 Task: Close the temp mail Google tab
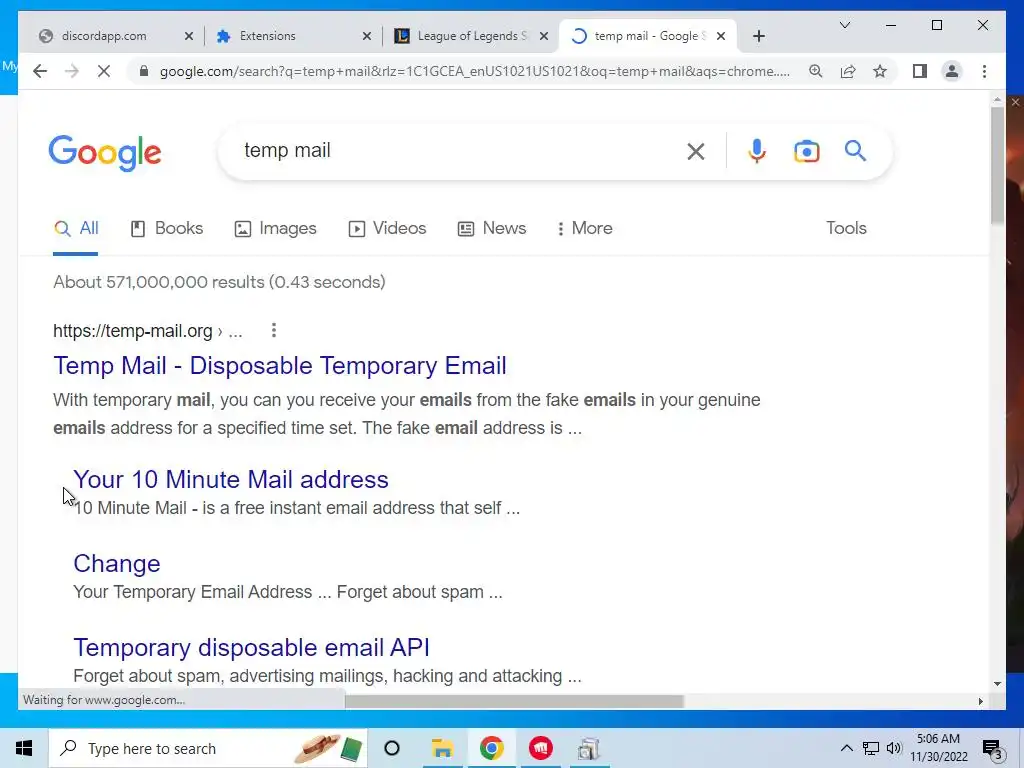pos(721,36)
